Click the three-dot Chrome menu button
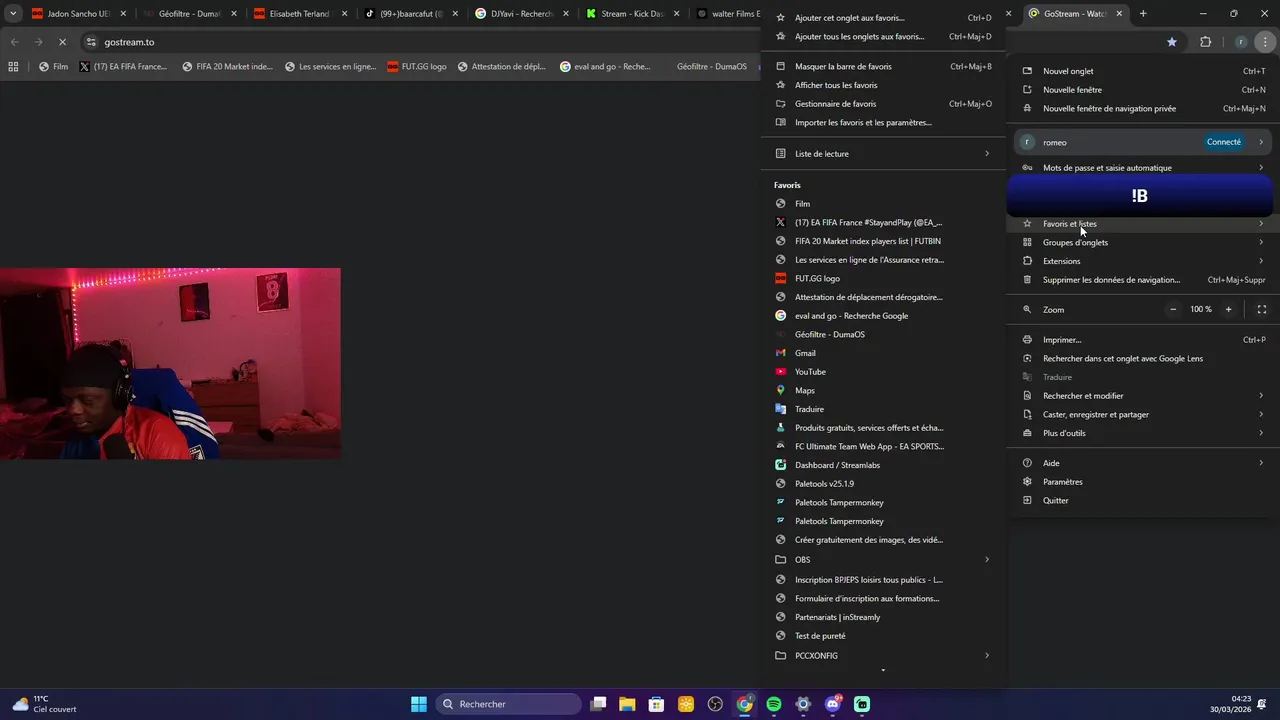 click(x=1265, y=42)
